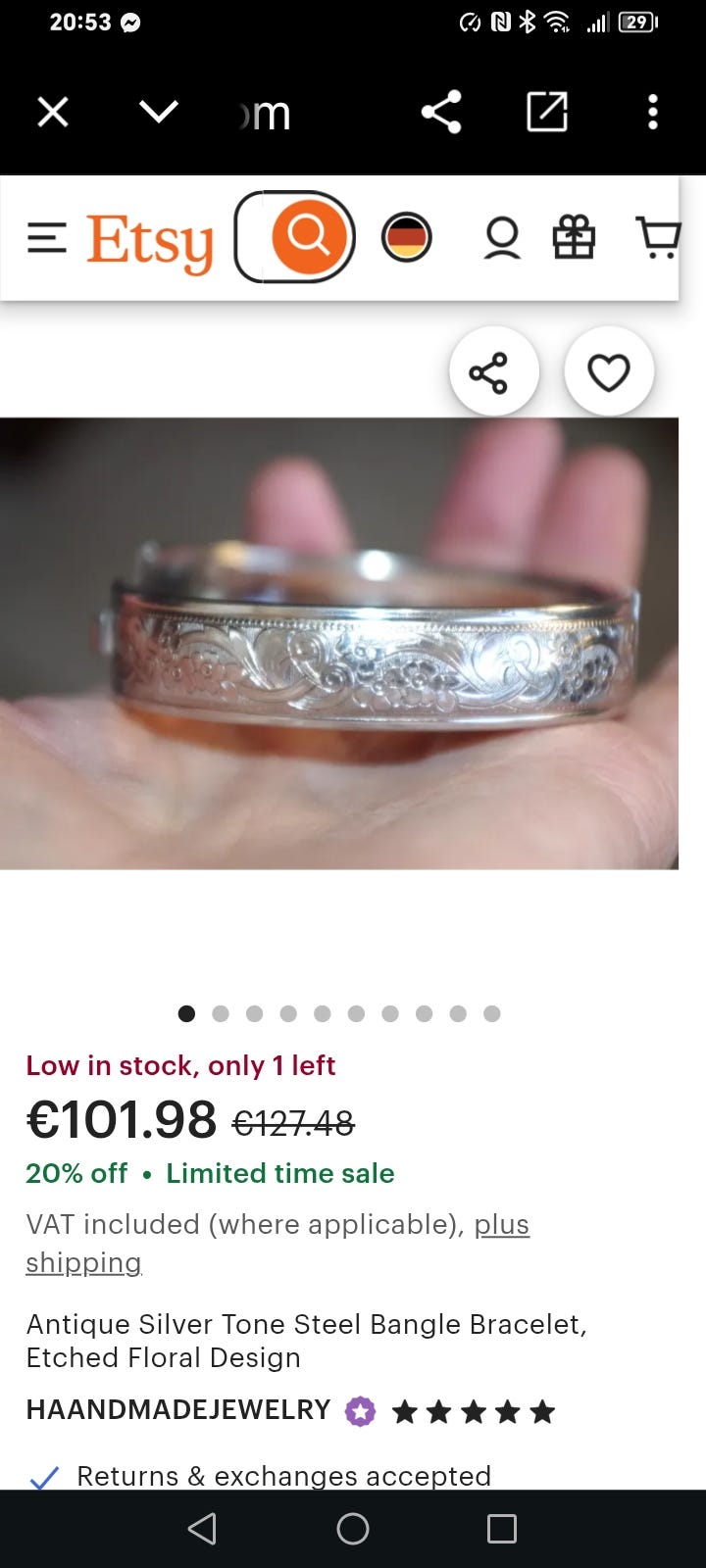Go to the Etsy home logo
This screenshot has width=706, height=1568.
(x=150, y=242)
